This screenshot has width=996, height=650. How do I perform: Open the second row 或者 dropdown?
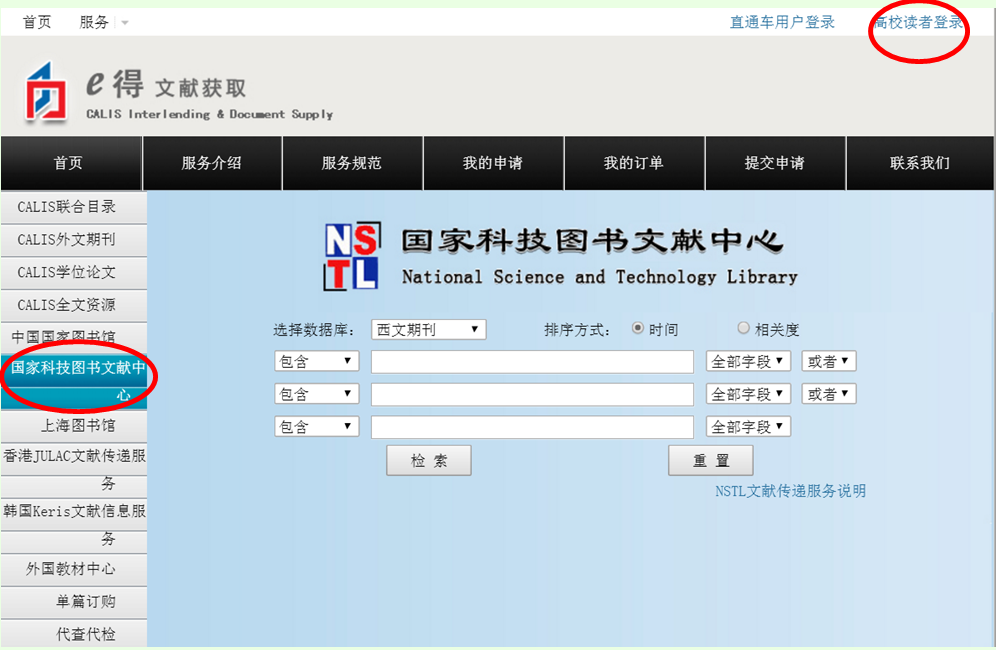click(x=828, y=394)
